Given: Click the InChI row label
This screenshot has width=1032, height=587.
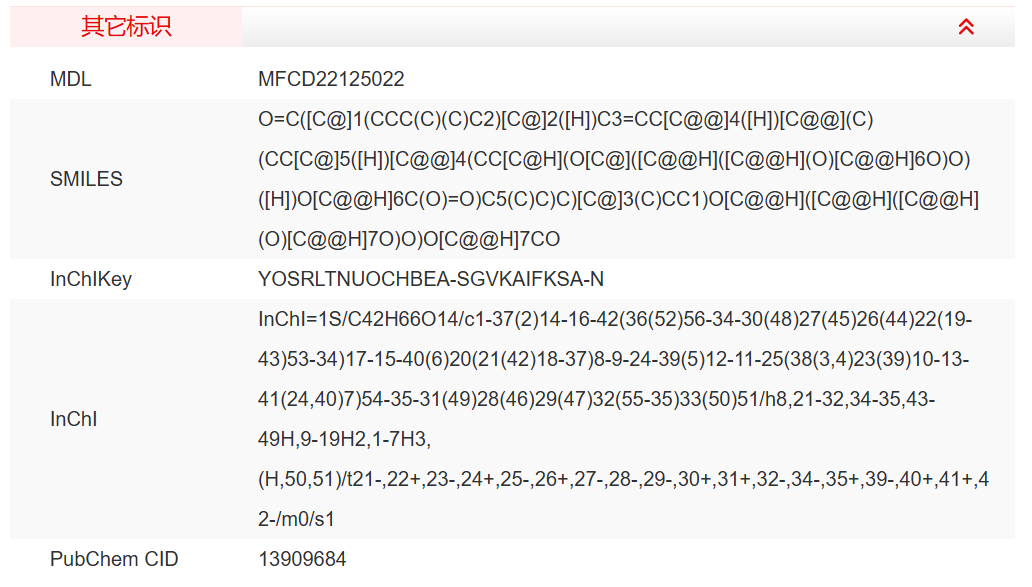Looking at the screenshot, I should coord(74,419).
